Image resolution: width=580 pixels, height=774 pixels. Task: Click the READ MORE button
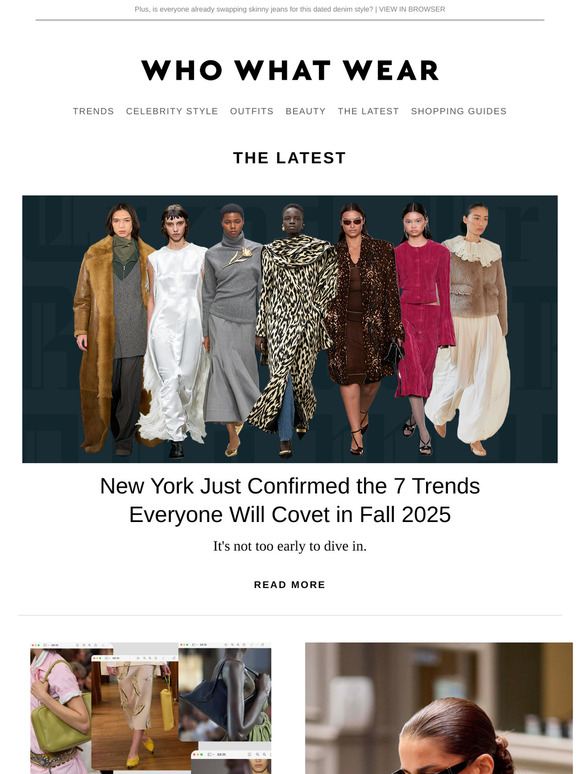click(x=290, y=584)
